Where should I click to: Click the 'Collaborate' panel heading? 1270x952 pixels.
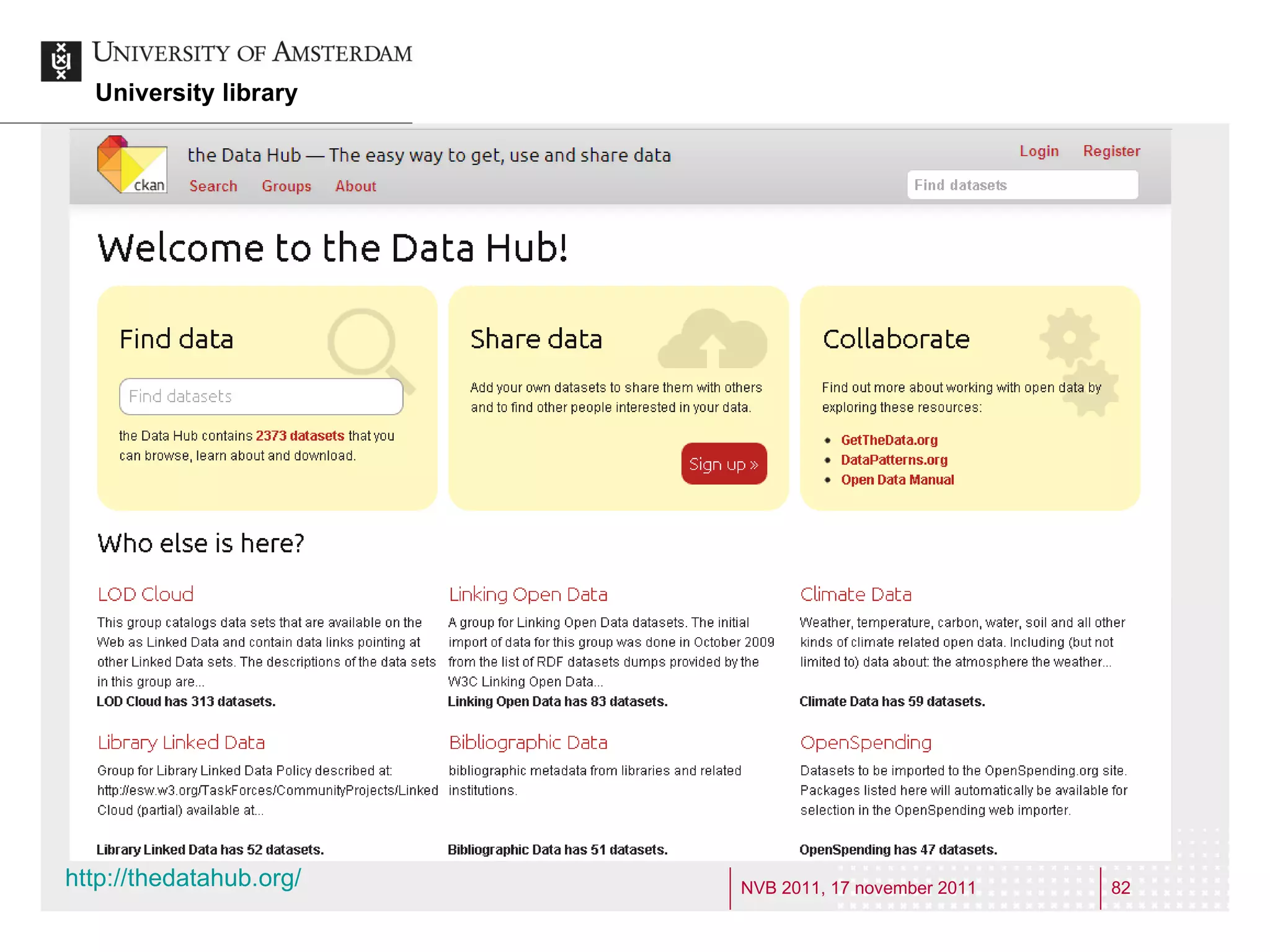[x=896, y=339]
